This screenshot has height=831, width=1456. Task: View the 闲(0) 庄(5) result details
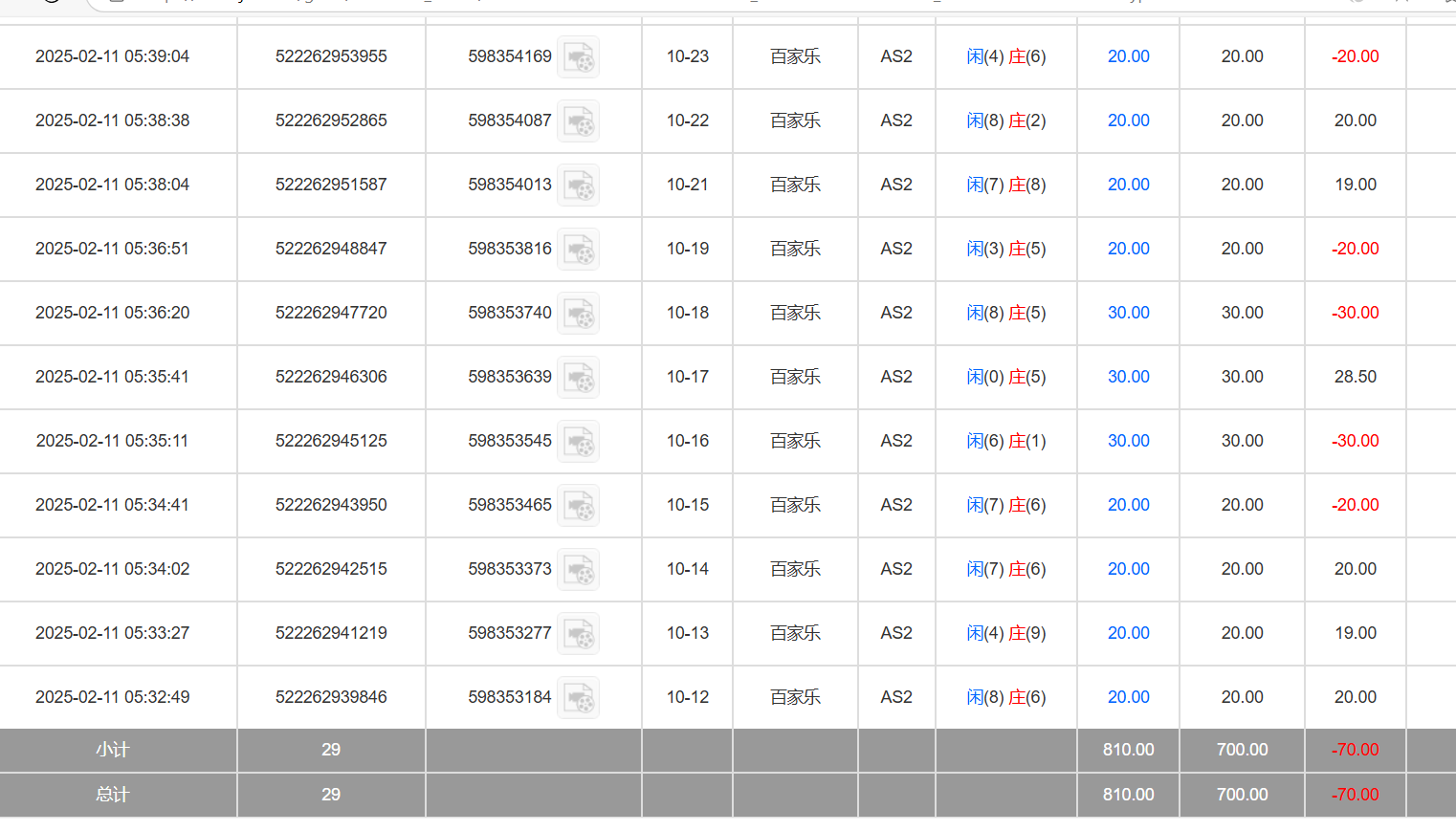[x=1005, y=377]
